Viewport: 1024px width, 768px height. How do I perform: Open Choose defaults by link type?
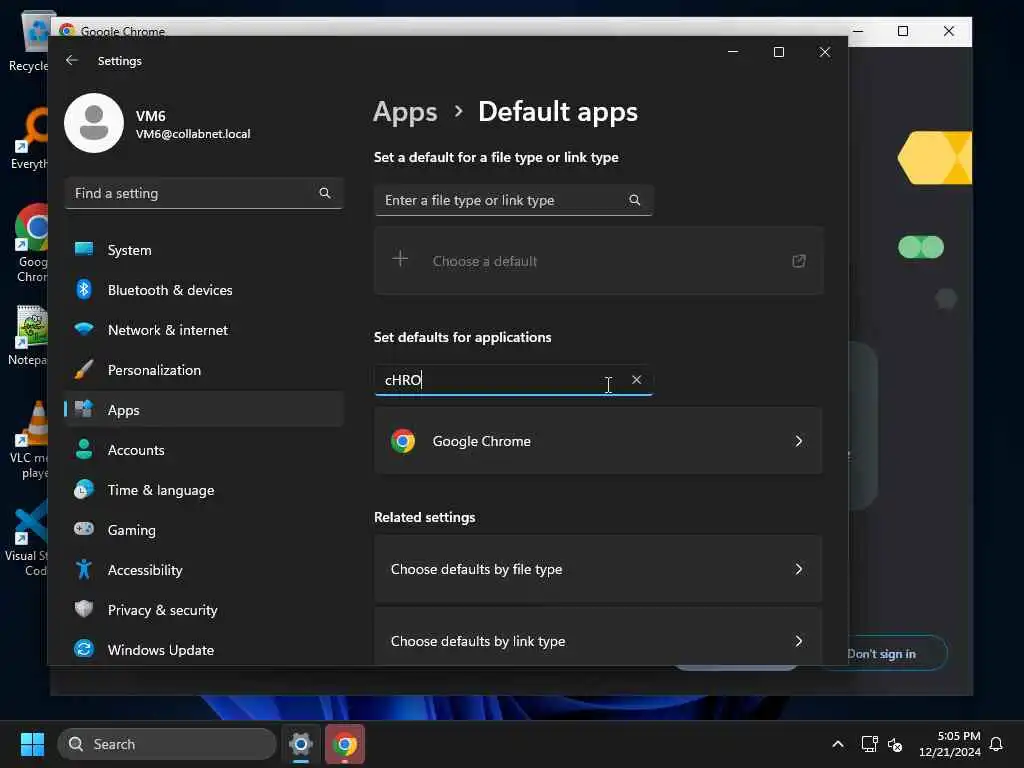[x=598, y=637]
